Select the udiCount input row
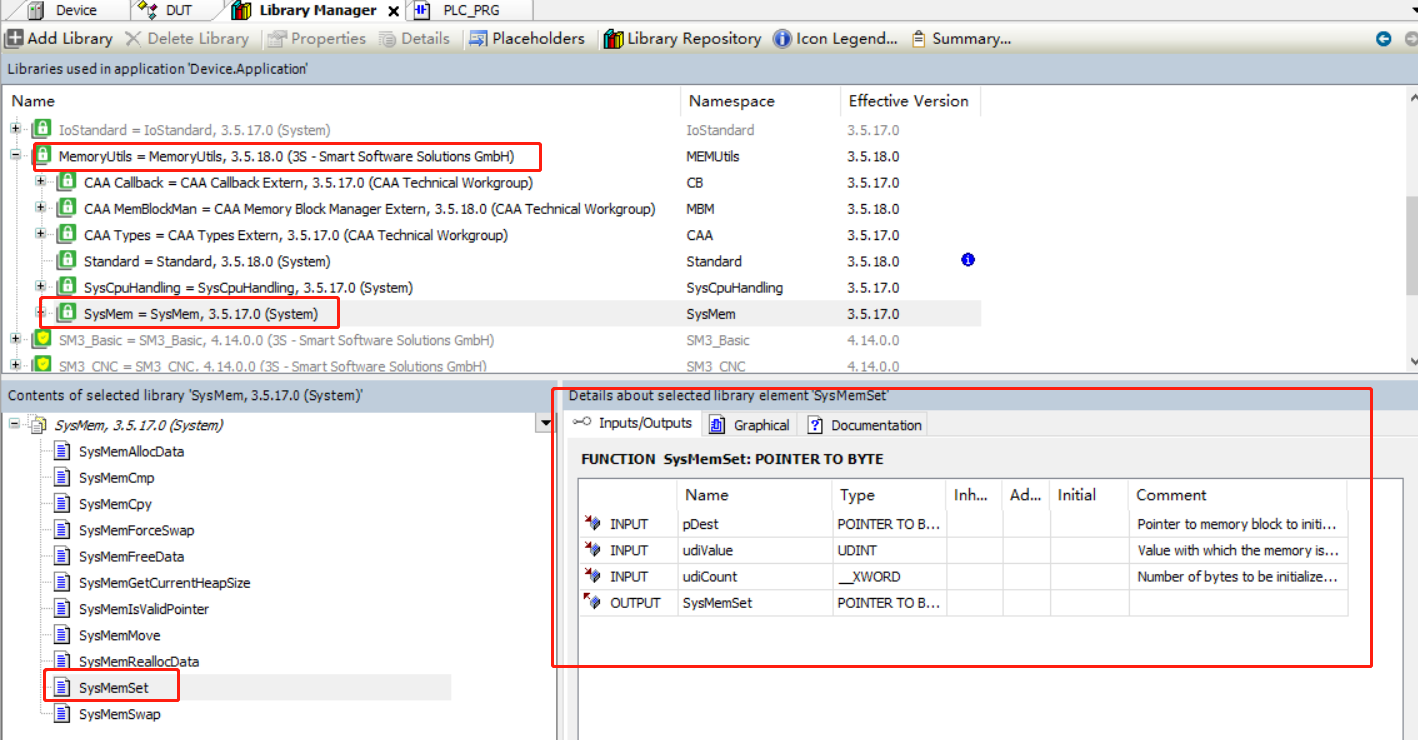Screen dimensions: 1418x740 [x=963, y=576]
